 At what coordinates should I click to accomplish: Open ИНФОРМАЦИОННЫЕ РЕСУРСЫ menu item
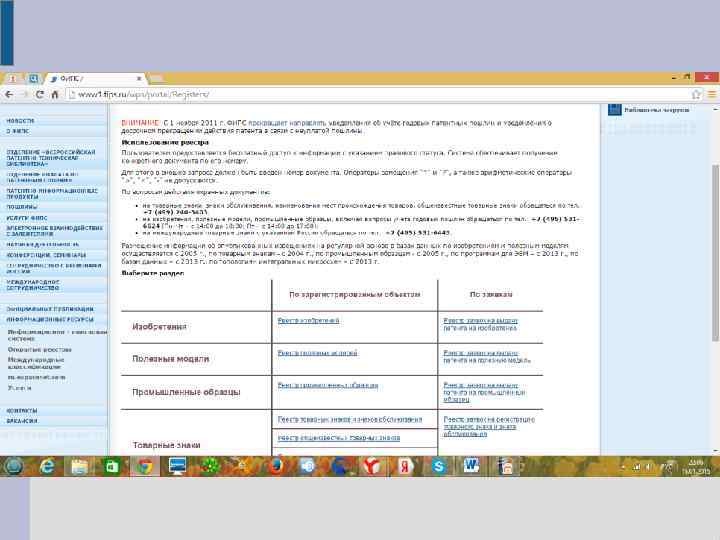tap(50, 320)
